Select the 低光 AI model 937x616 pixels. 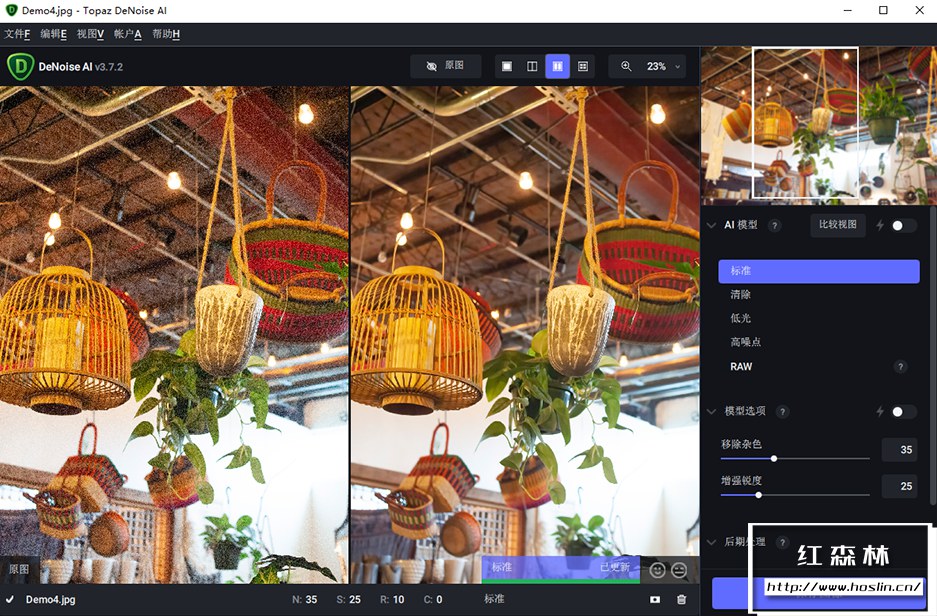(740, 318)
